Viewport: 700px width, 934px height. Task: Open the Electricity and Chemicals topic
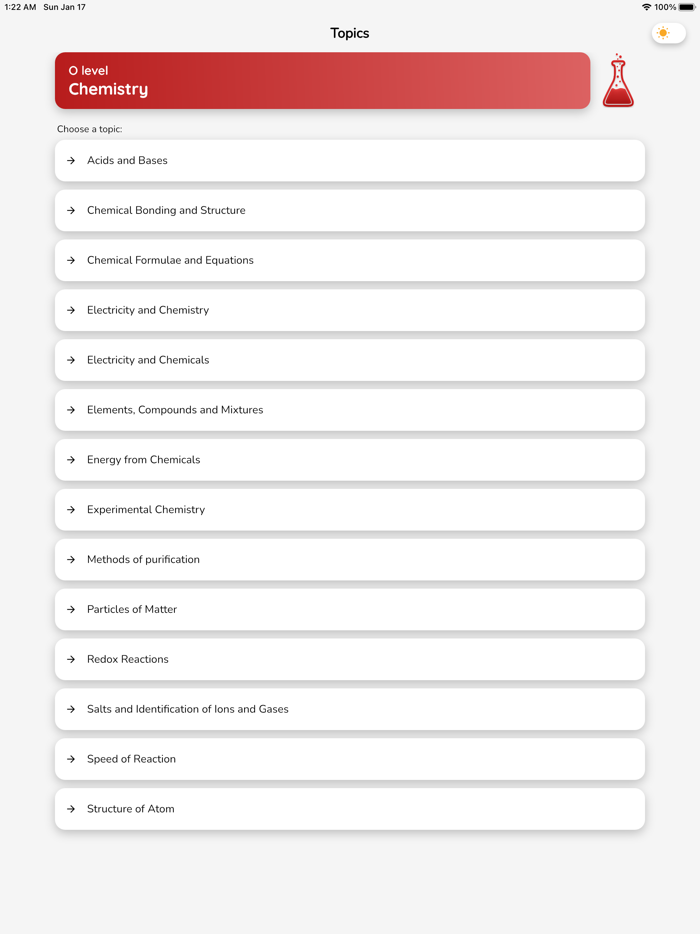pos(350,360)
